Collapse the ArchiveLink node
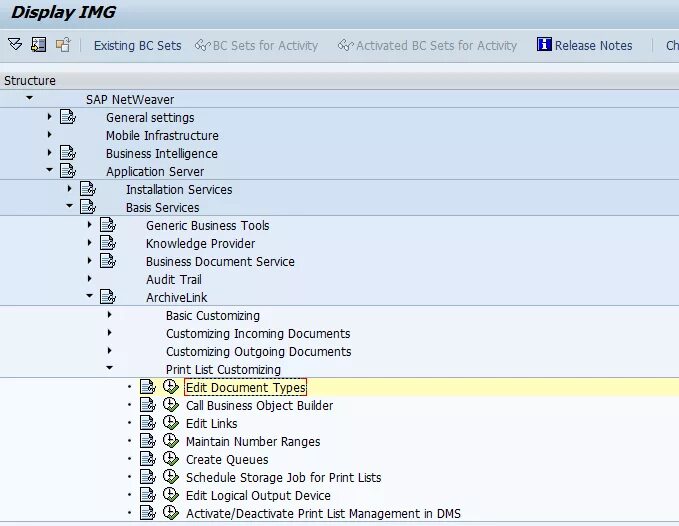This screenshot has width=679, height=526. click(89, 297)
